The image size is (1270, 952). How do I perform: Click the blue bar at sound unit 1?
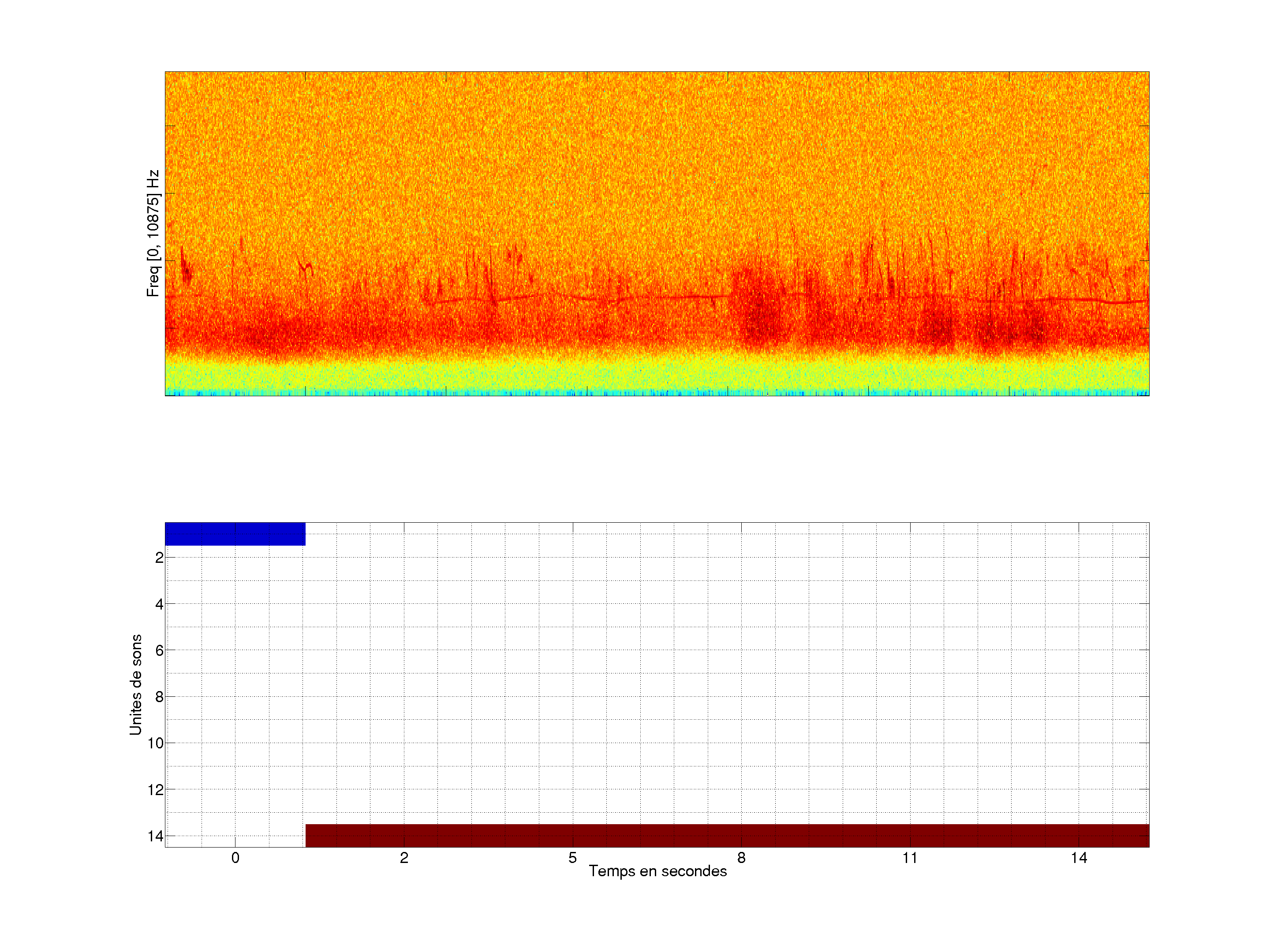[x=235, y=534]
